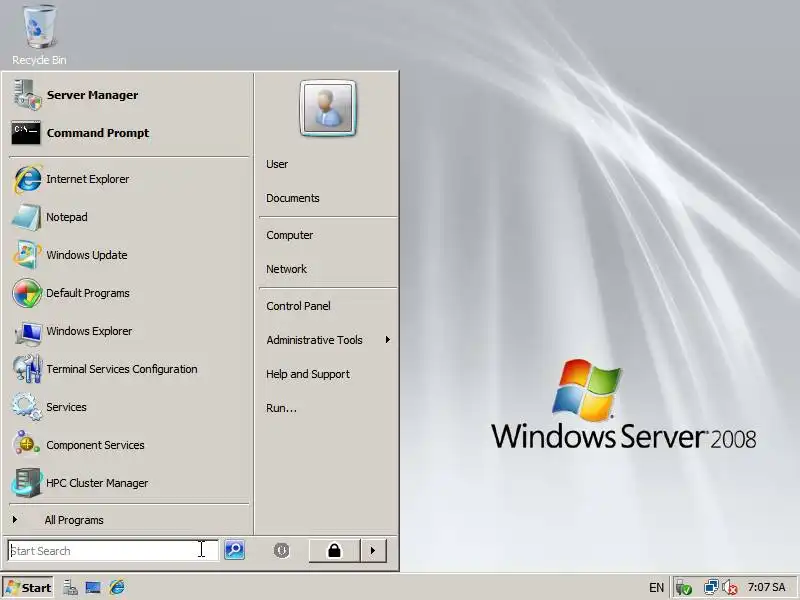
Task: Click Show Desktop quick launch icon
Action: pos(93,588)
